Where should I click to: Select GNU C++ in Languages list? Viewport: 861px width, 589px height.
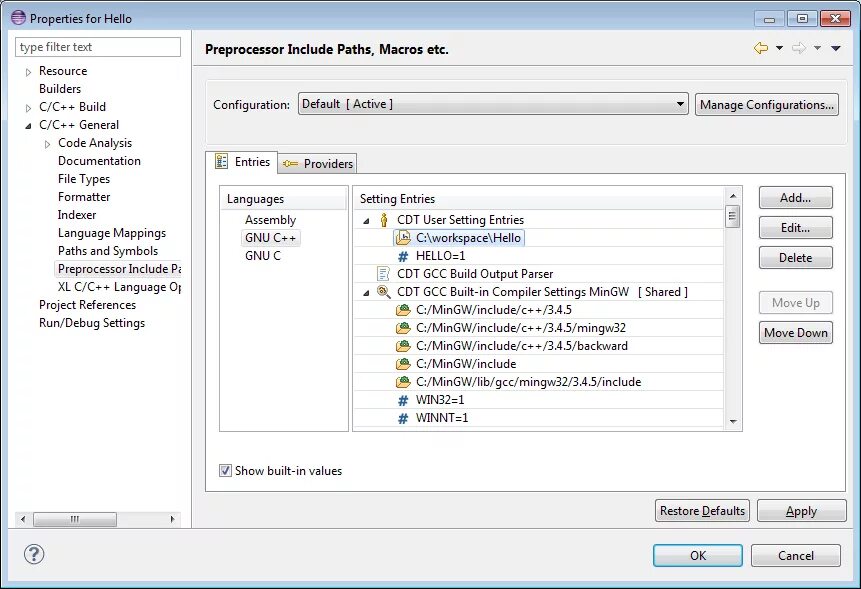click(271, 238)
